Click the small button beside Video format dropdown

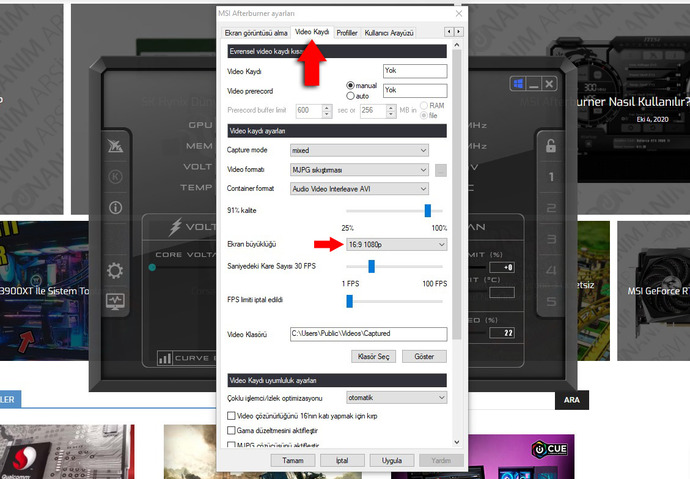440,170
